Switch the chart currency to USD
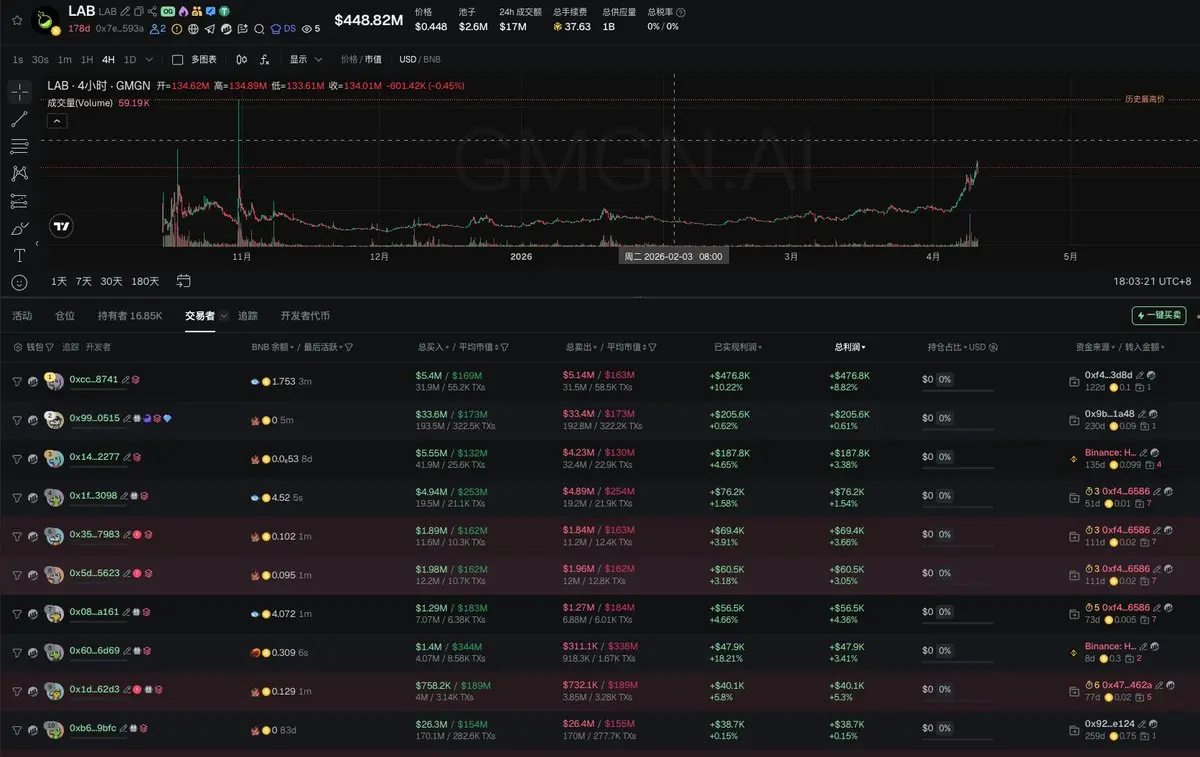 point(408,60)
